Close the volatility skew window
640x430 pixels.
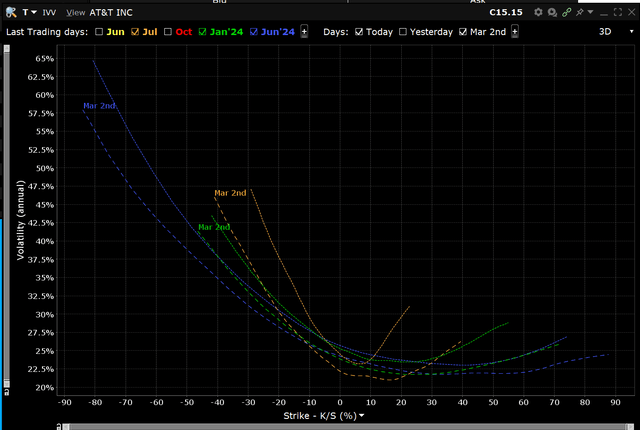click(631, 12)
